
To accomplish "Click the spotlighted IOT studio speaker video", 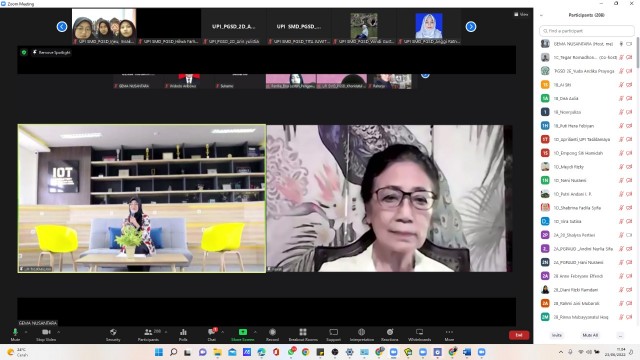I will click(142, 198).
